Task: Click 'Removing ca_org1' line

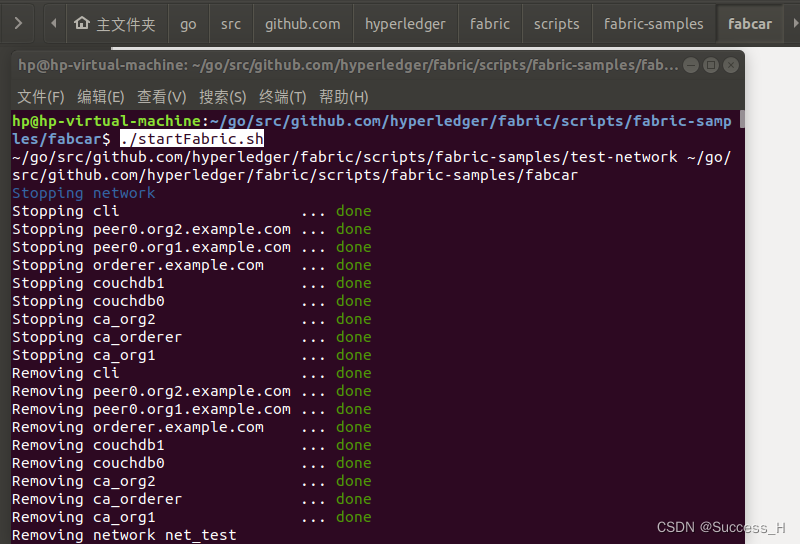Action: click(x=192, y=517)
